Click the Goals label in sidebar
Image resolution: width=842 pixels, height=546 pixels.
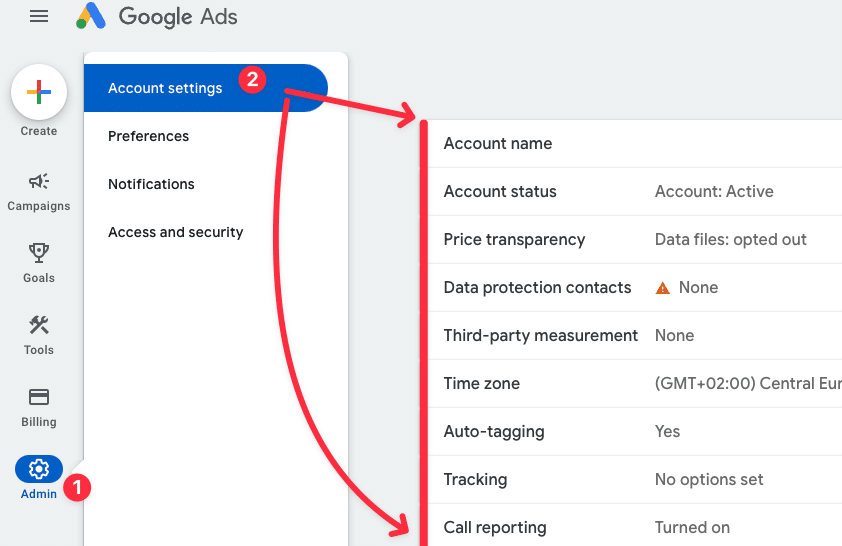[x=39, y=278]
